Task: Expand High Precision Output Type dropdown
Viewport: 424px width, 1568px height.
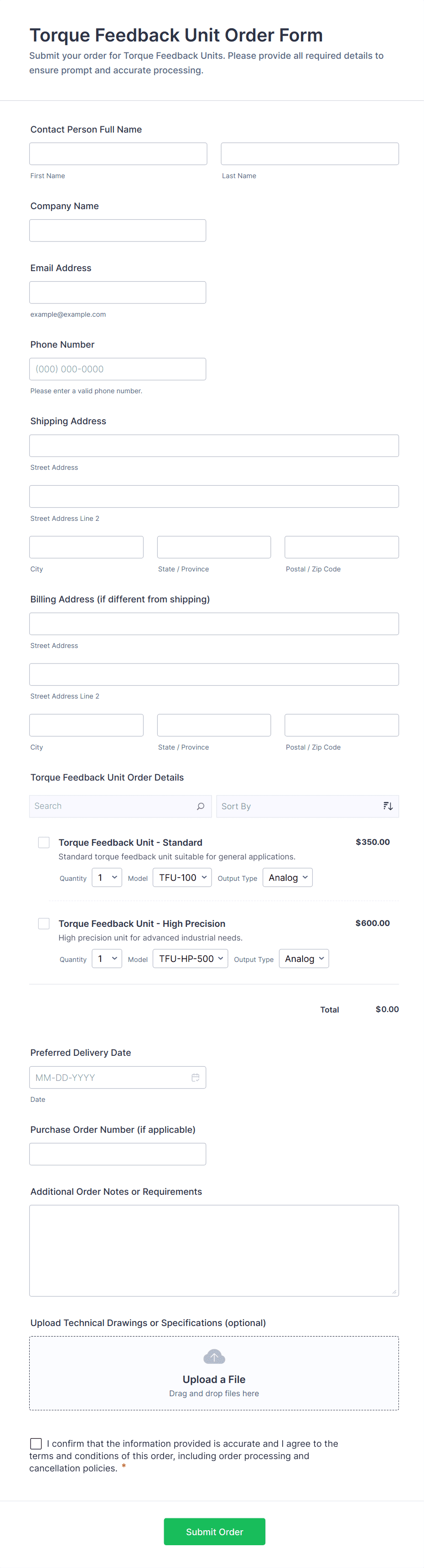Action: 304,959
